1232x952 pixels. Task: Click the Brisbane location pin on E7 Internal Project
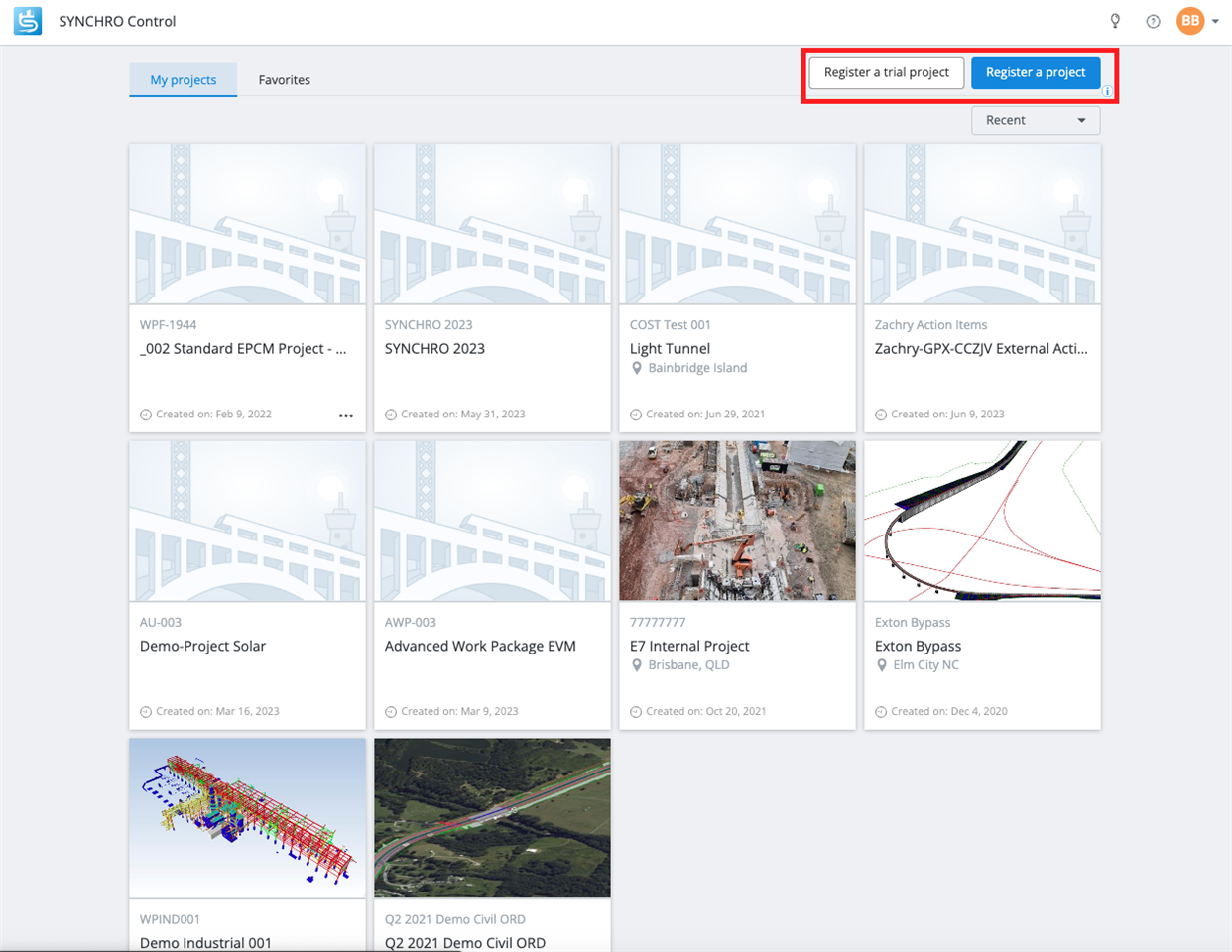click(x=636, y=665)
